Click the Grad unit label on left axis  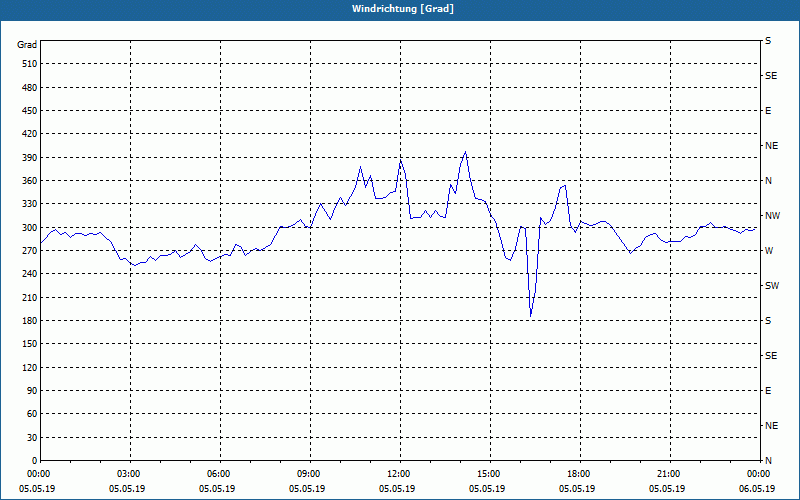pos(27,45)
